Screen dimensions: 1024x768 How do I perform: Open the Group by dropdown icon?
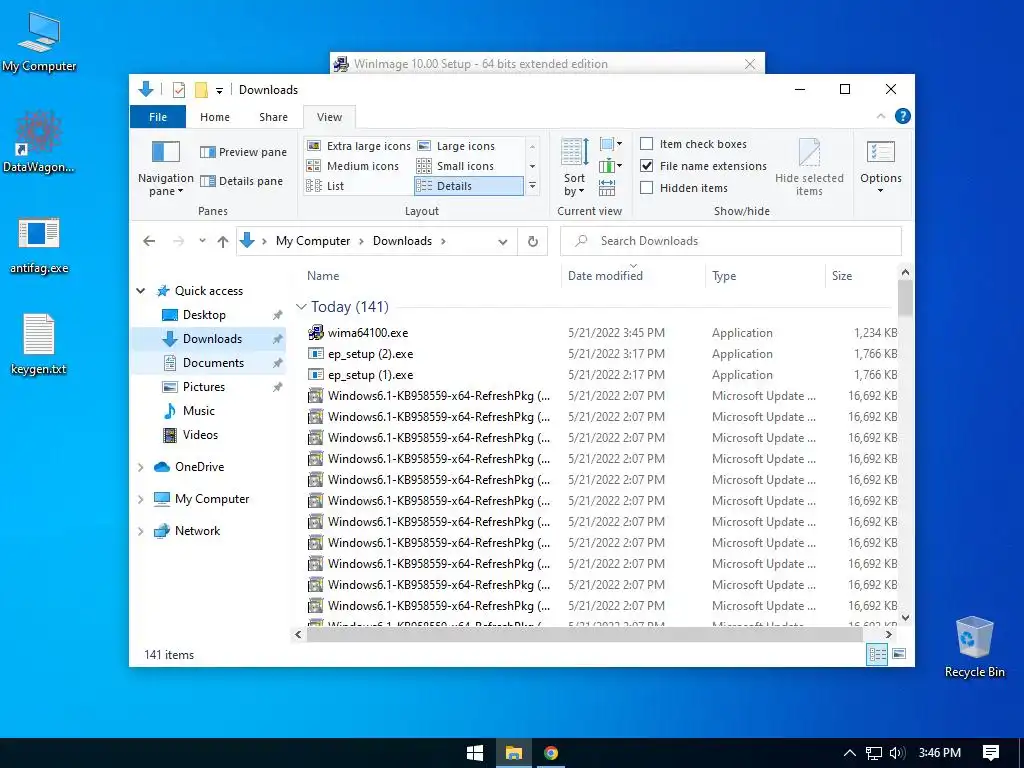[x=611, y=144]
